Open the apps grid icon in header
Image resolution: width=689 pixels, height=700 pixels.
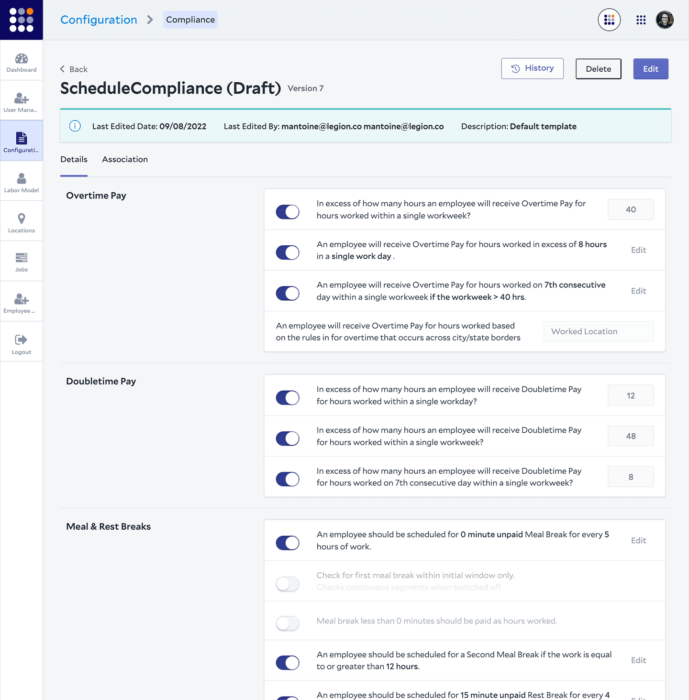pos(641,20)
